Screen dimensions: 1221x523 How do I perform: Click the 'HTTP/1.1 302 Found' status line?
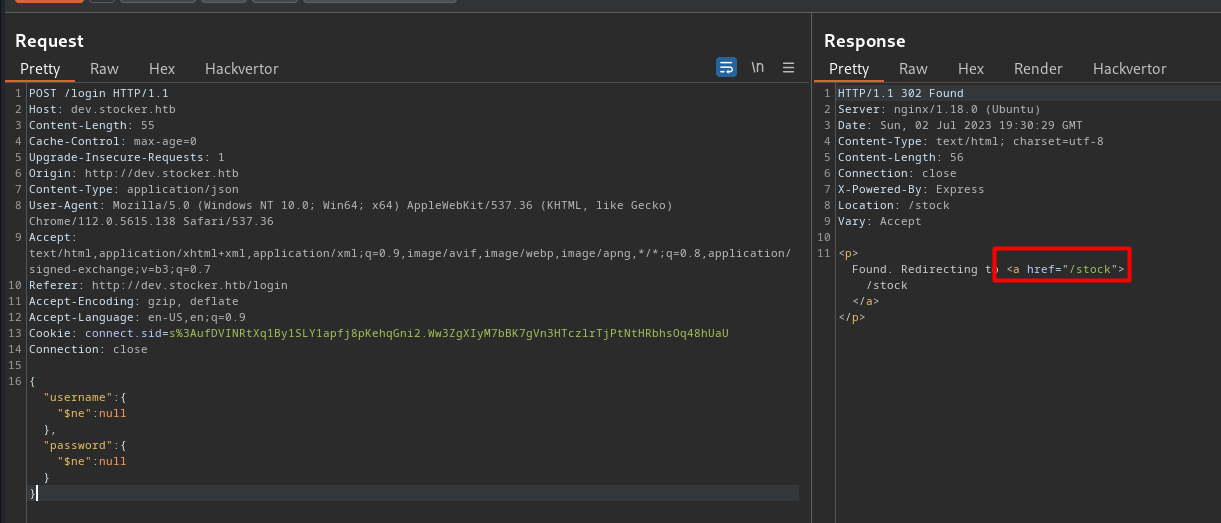[901, 93]
